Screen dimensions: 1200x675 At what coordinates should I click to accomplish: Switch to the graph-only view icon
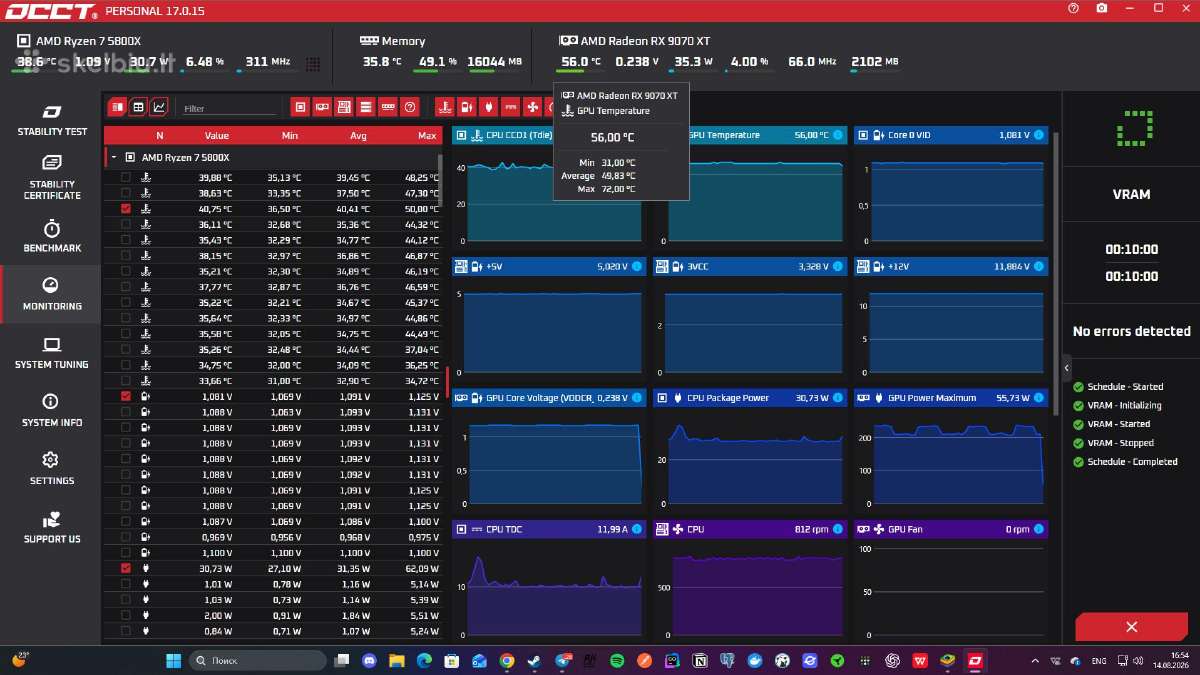coord(159,107)
